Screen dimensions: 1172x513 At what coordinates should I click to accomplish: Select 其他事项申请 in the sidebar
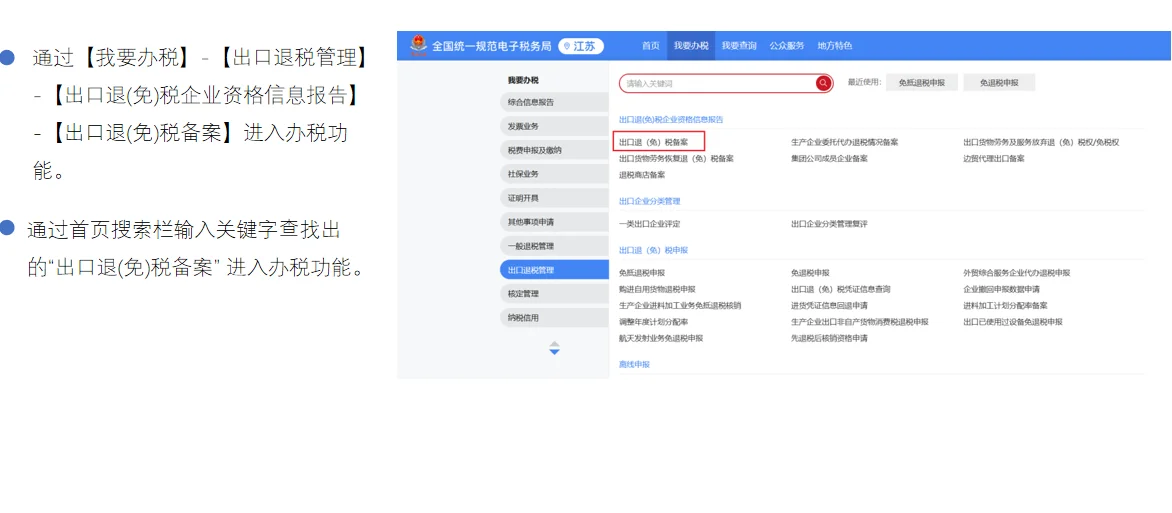[555, 222]
